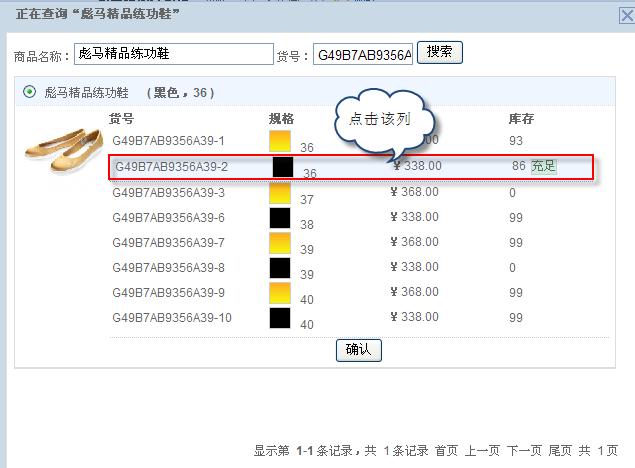Go to 首页 first page
Viewport: 635px width, 468px height.
447,451
